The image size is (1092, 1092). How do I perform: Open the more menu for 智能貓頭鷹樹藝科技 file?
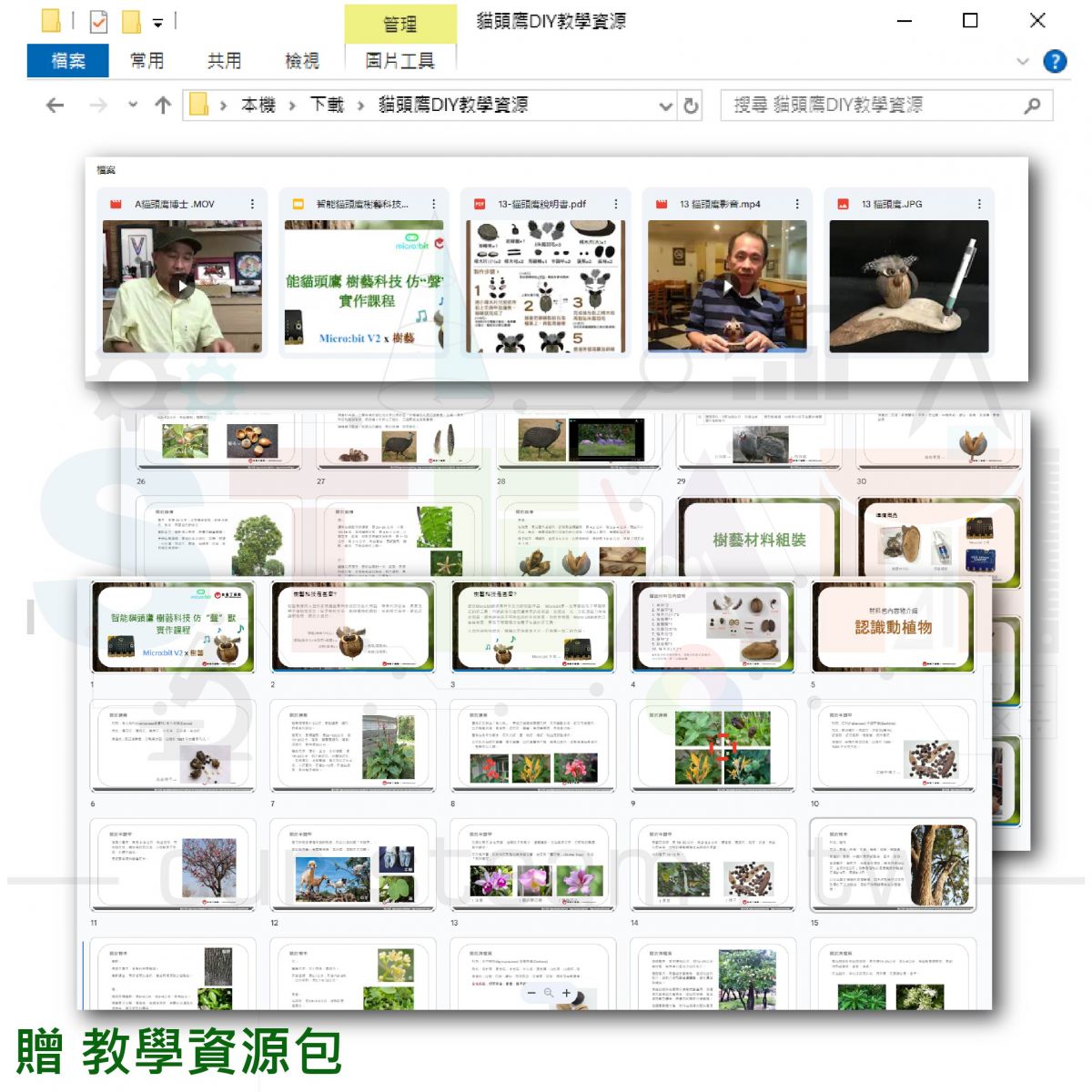pos(433,205)
